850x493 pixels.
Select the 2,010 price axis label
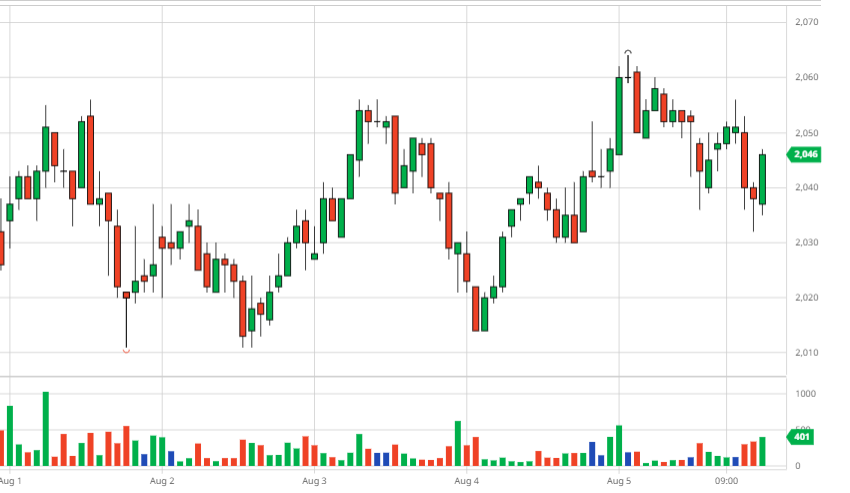pyautogui.click(x=807, y=353)
